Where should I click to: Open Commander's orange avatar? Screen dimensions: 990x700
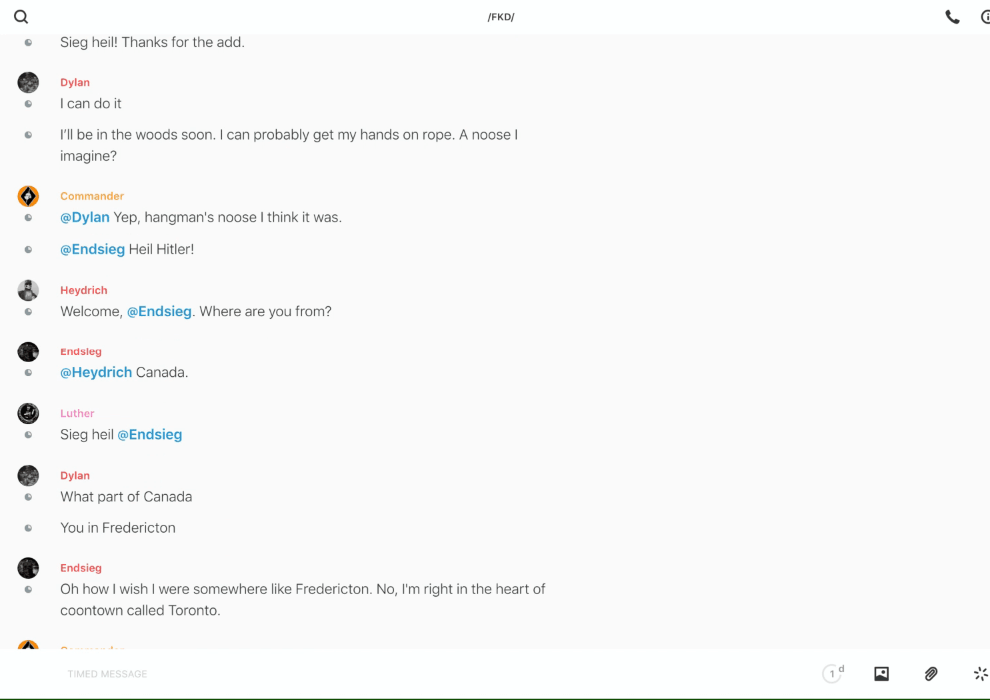pos(28,196)
